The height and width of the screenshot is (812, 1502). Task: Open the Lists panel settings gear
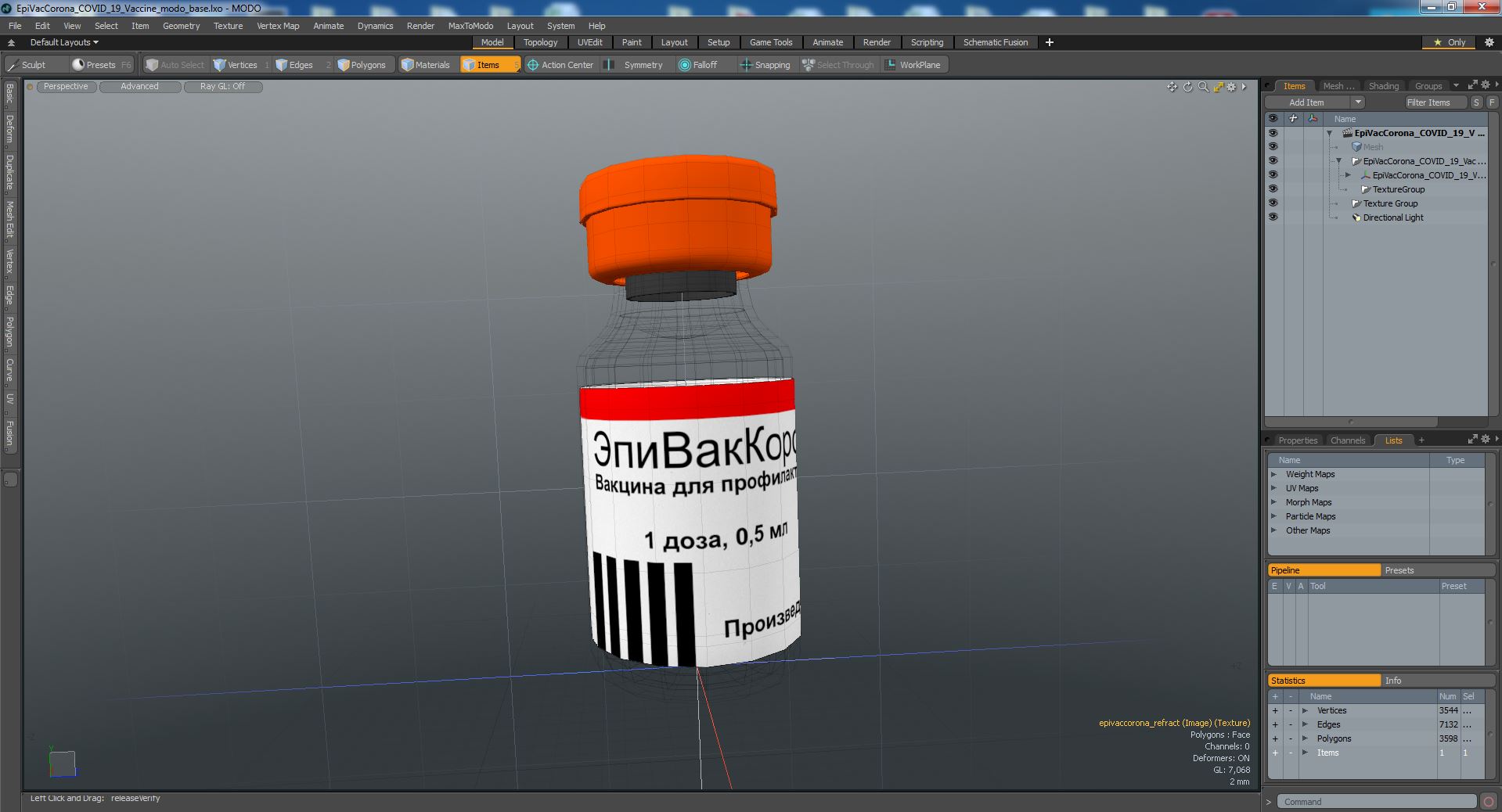1485,440
